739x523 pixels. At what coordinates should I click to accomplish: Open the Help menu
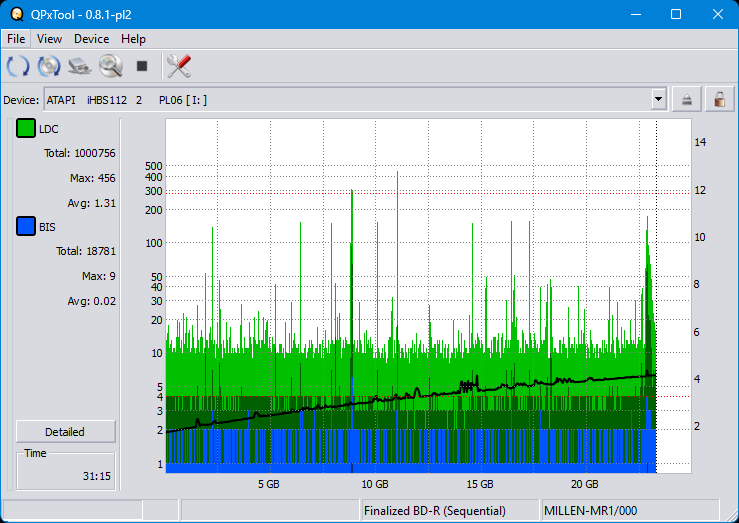click(133, 39)
